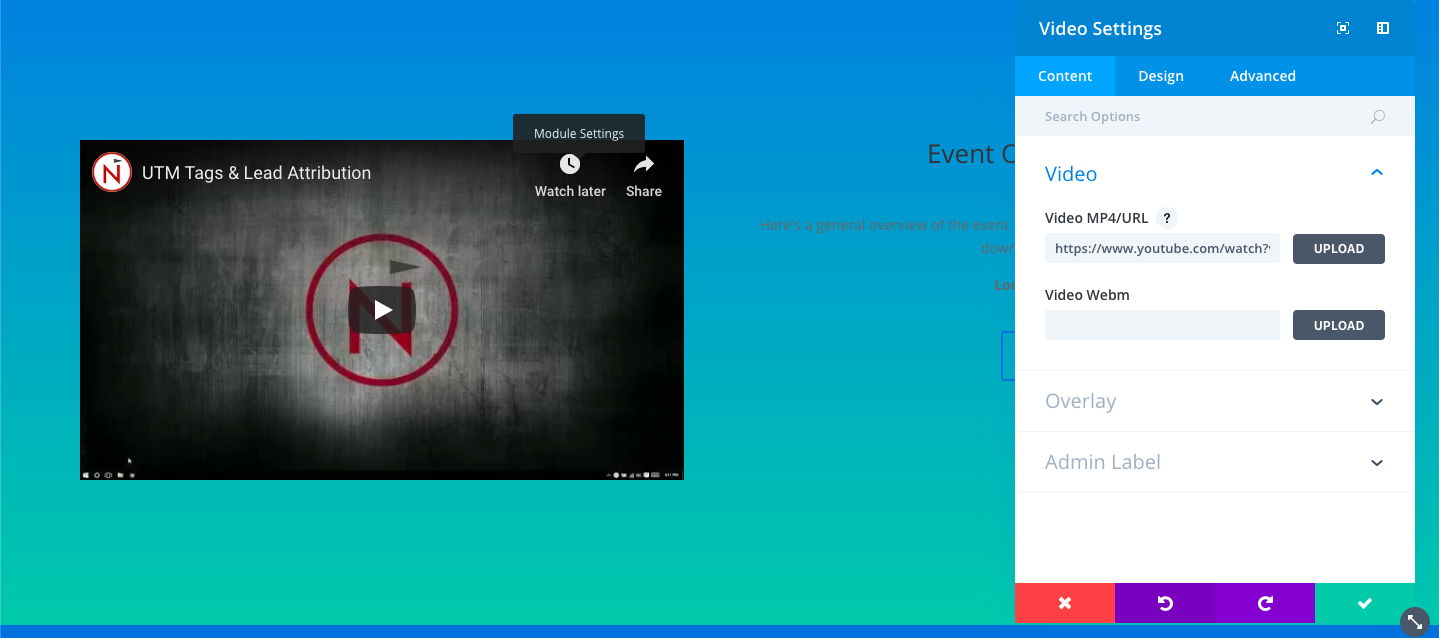The image size is (1439, 638).
Task: Click the fullscreen expand icon in Video Settings header
Action: point(1343,29)
